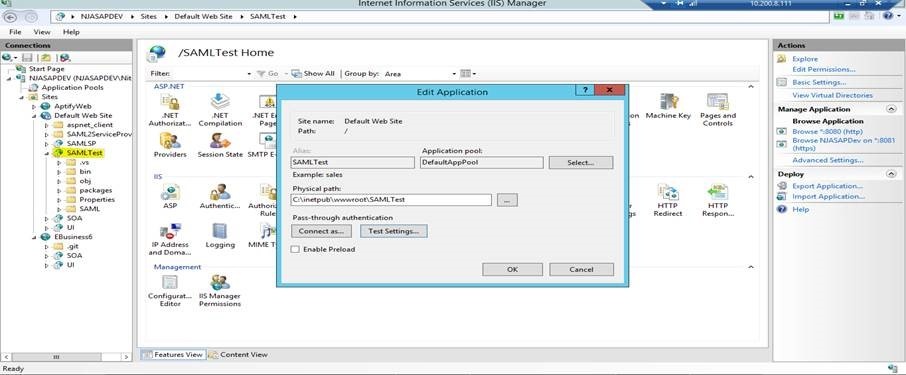Open the ASP feature icon
906x375 pixels.
(170, 196)
